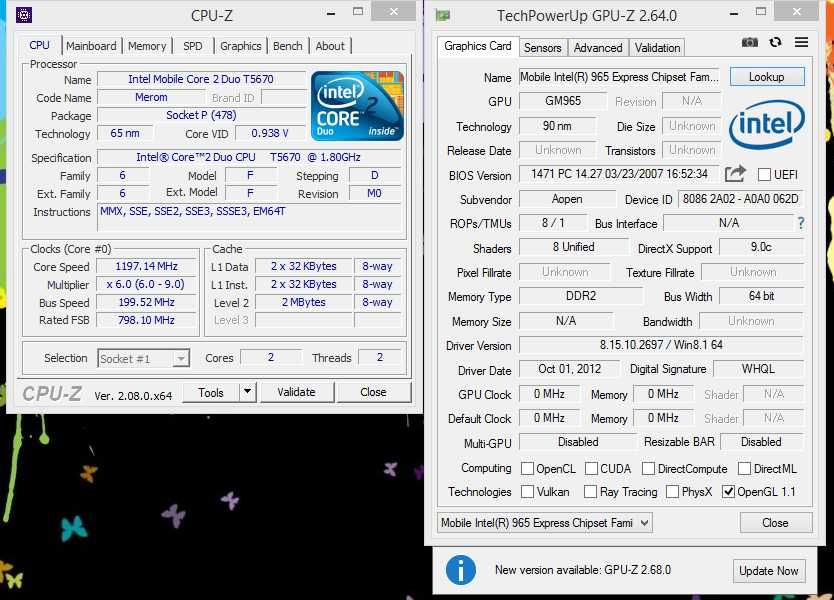
Task: Click the Multiplier value x 6.0
Action: [x=146, y=284]
